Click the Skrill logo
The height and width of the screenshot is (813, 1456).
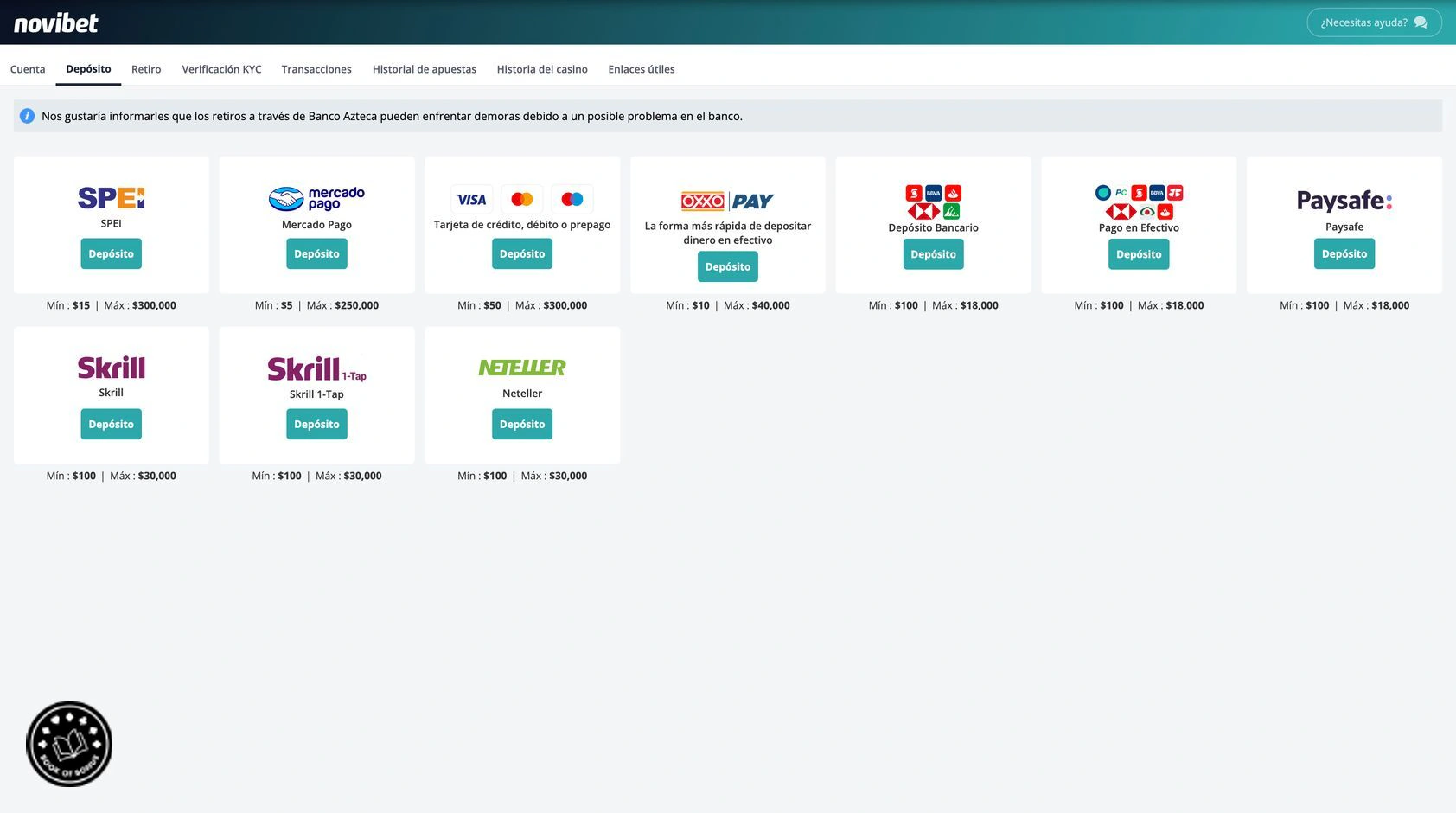[x=112, y=368]
